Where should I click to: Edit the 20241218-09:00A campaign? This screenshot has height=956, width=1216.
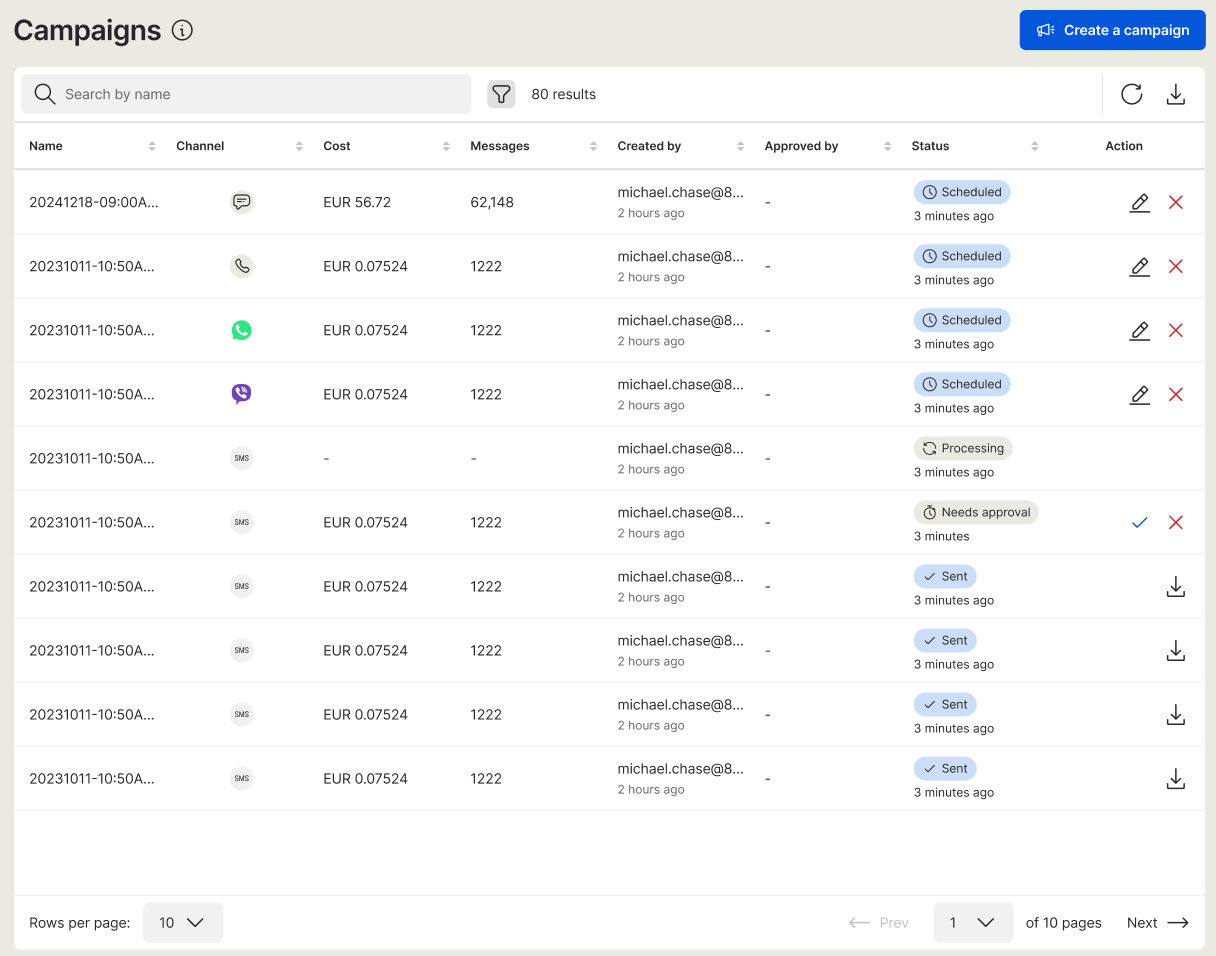point(1139,203)
